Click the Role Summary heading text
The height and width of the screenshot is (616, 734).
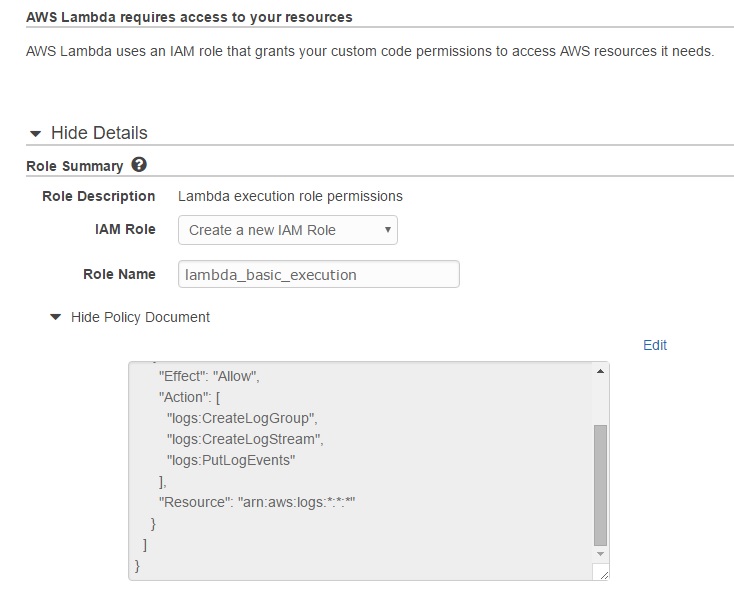click(74, 166)
